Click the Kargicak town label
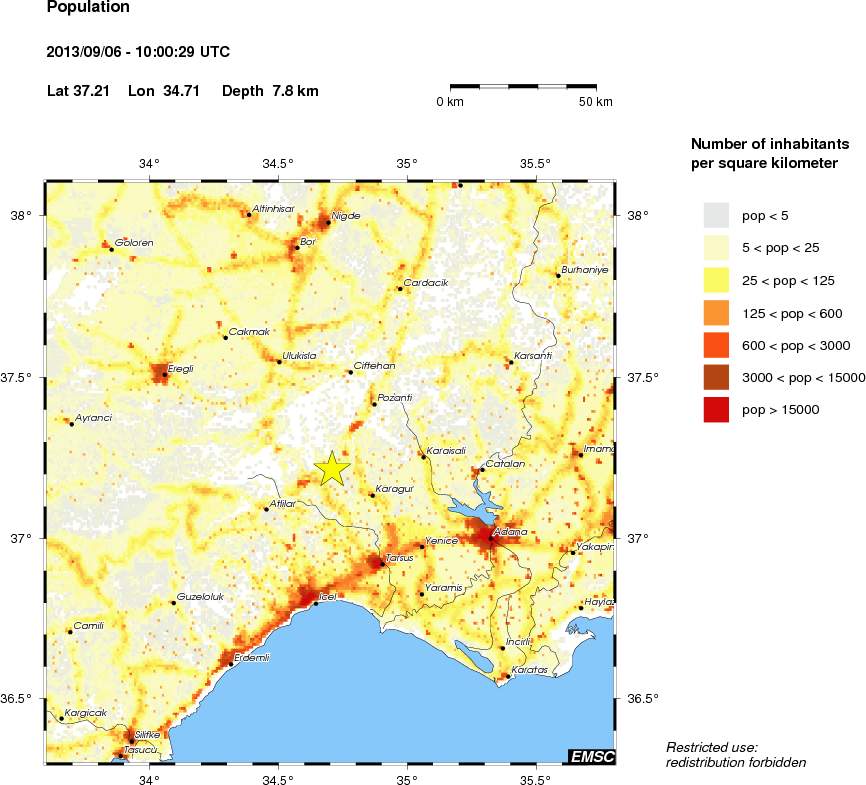The width and height of the screenshot is (866, 785). tap(86, 713)
